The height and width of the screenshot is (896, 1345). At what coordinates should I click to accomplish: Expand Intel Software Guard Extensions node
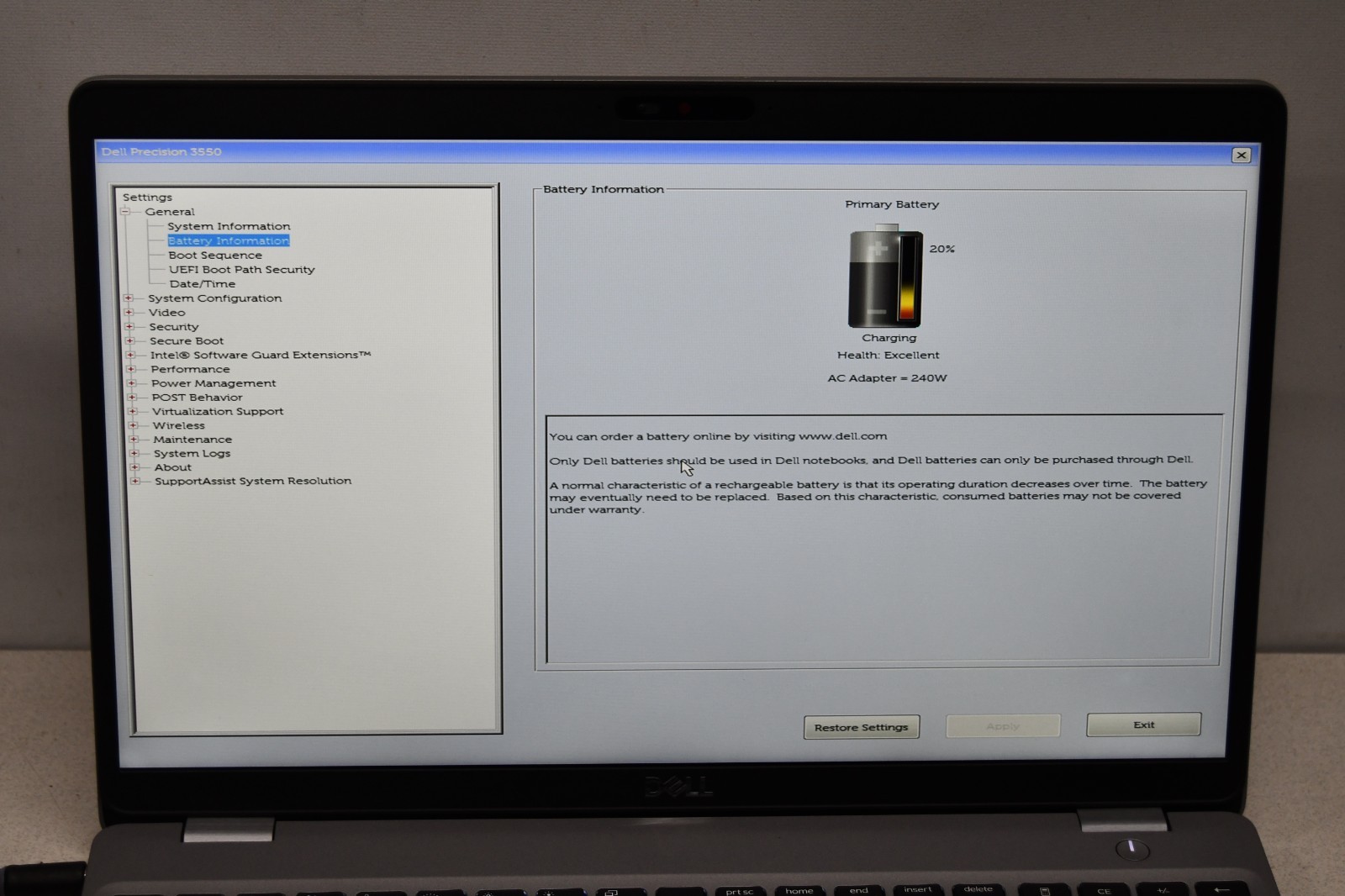pos(130,356)
